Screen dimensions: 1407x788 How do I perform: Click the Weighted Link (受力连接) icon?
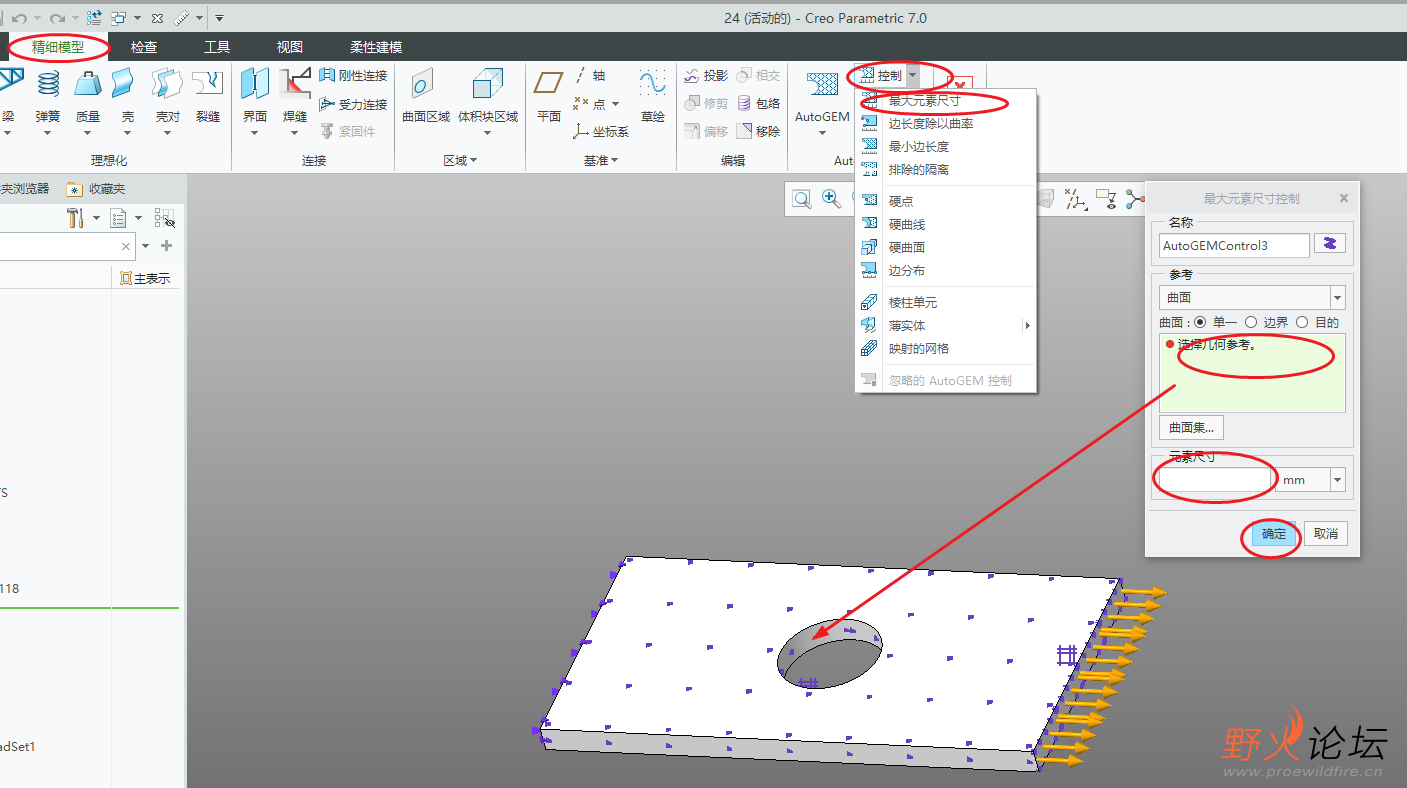click(x=327, y=104)
